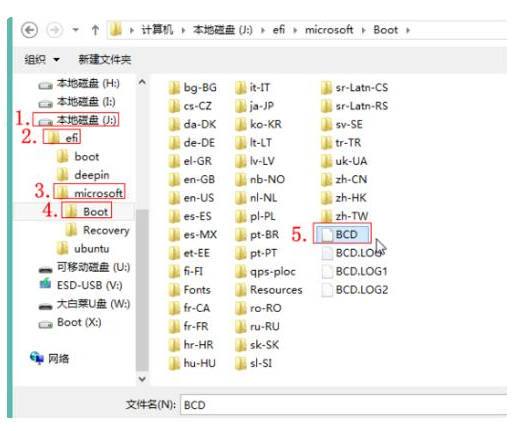
Task: Click the 文件名 input field
Action: click(x=343, y=405)
